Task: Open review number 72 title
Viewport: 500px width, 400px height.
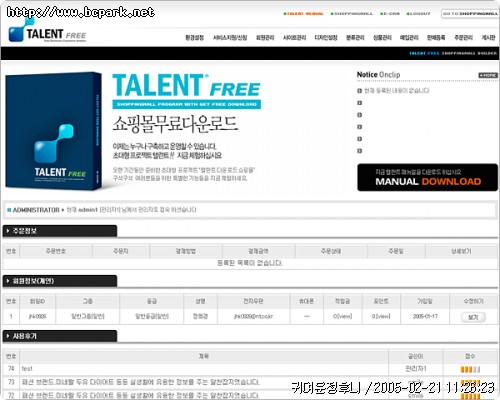Action: pyautogui.click(x=140, y=395)
